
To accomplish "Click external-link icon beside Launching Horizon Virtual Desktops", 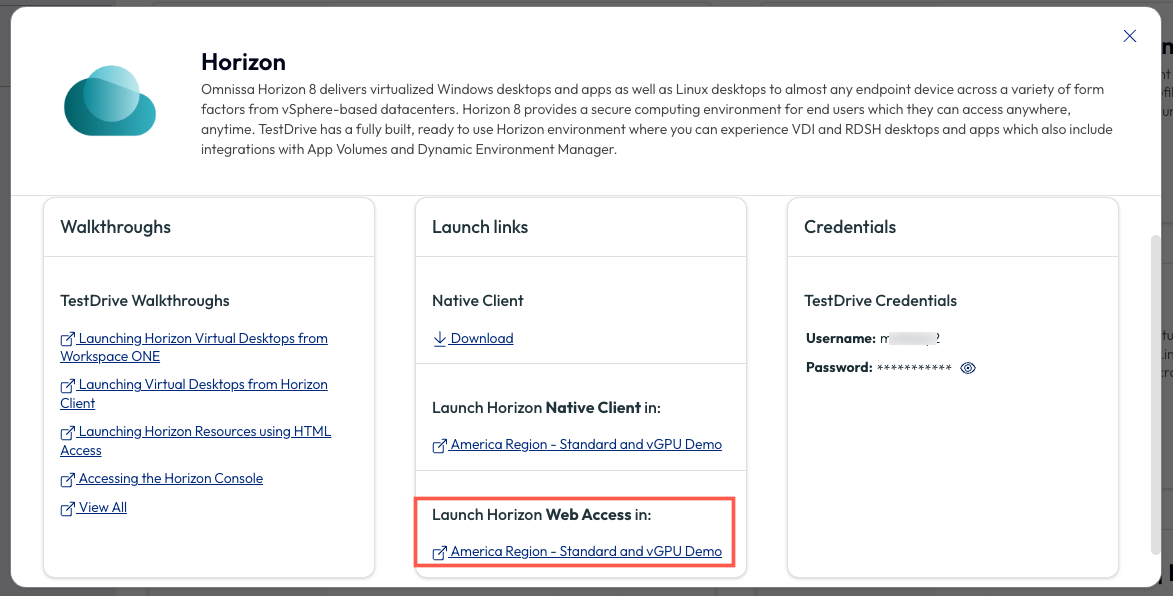I will (68, 340).
